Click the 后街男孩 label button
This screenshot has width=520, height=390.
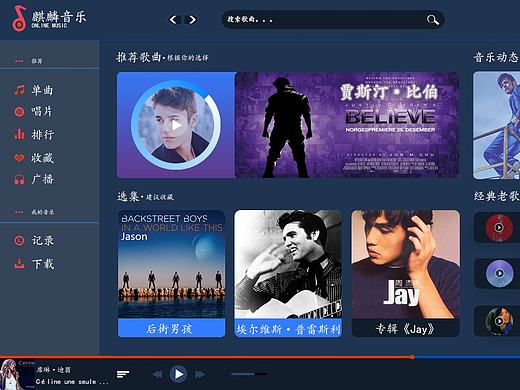(171, 328)
